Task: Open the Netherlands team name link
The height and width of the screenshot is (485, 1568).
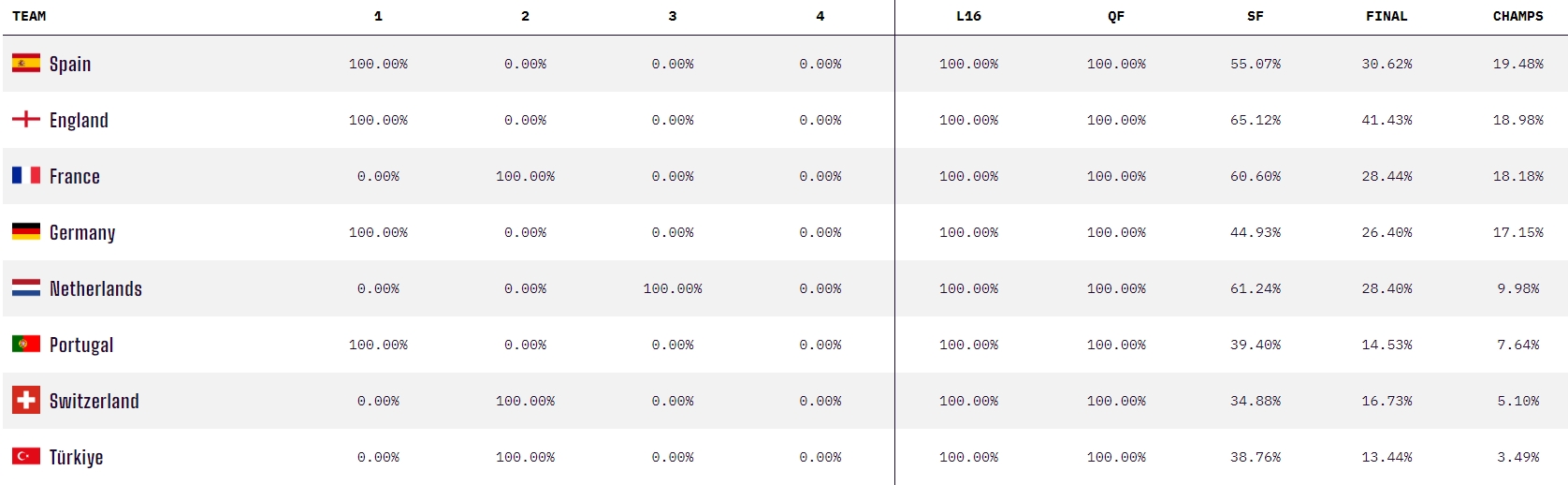Action: (95, 288)
